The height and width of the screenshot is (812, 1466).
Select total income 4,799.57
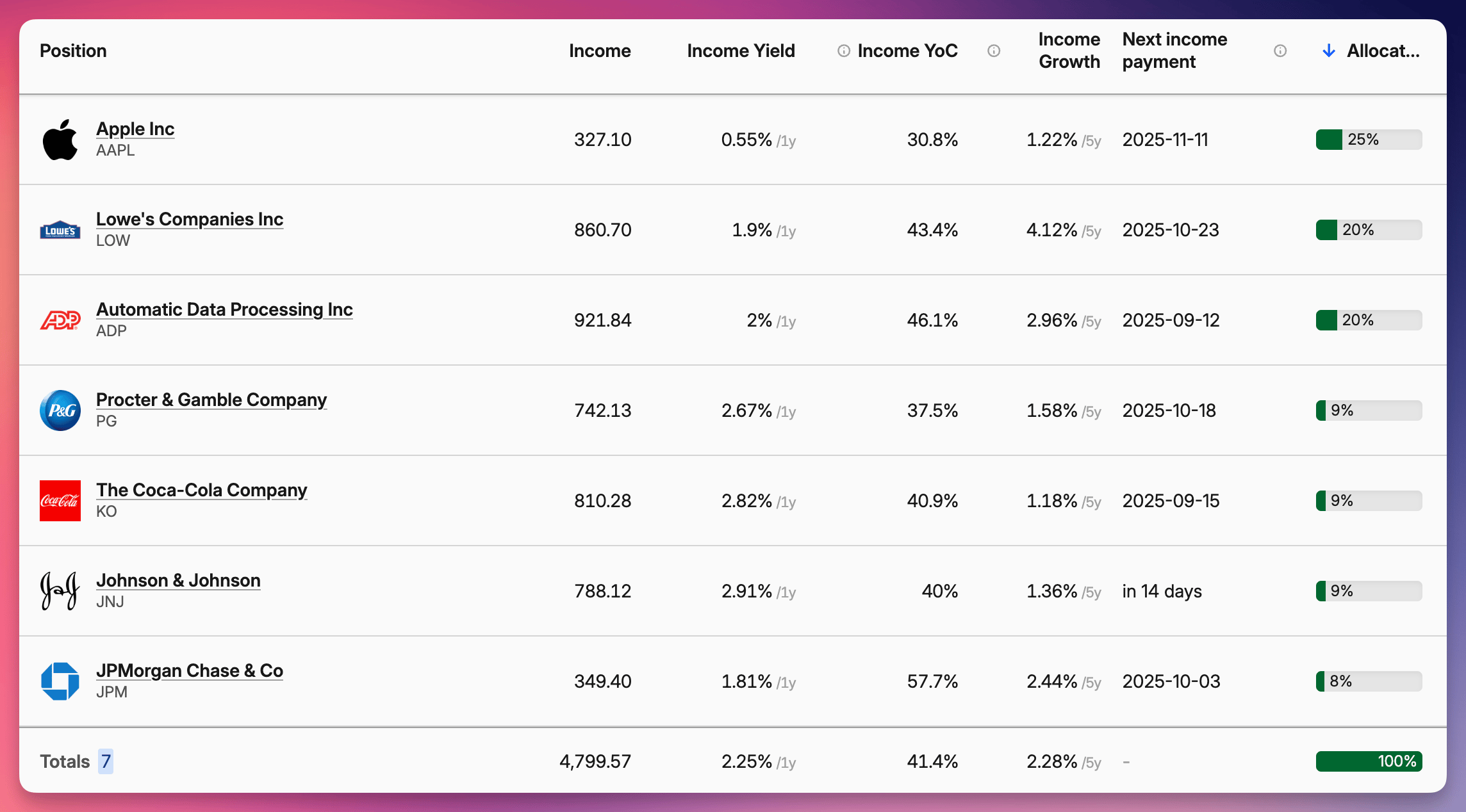pyautogui.click(x=595, y=761)
